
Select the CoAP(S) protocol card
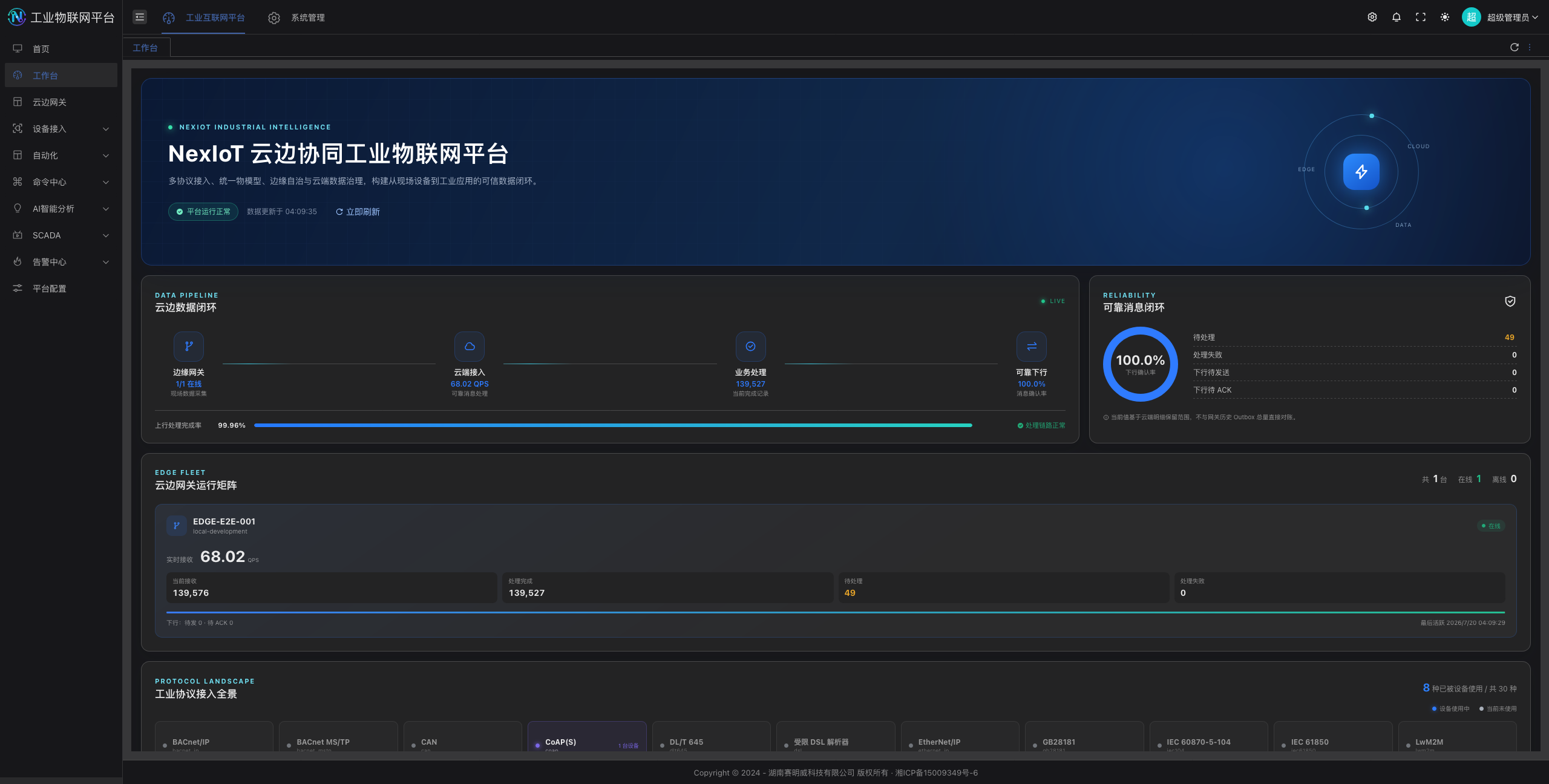click(x=587, y=737)
